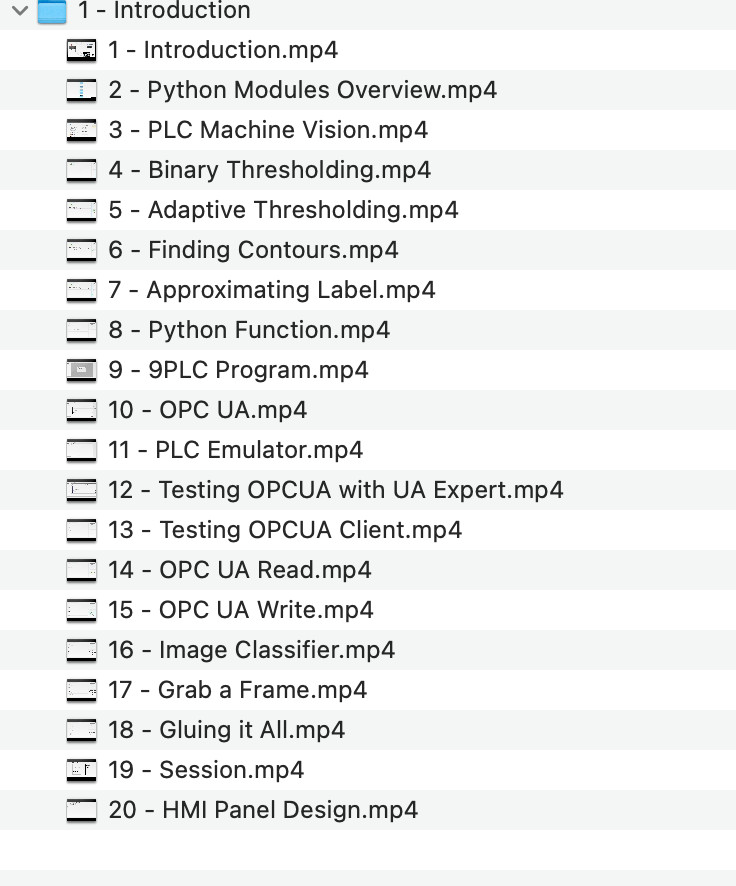Image resolution: width=736 pixels, height=886 pixels.
Task: Click the blue Introduction folder icon
Action: tap(52, 11)
